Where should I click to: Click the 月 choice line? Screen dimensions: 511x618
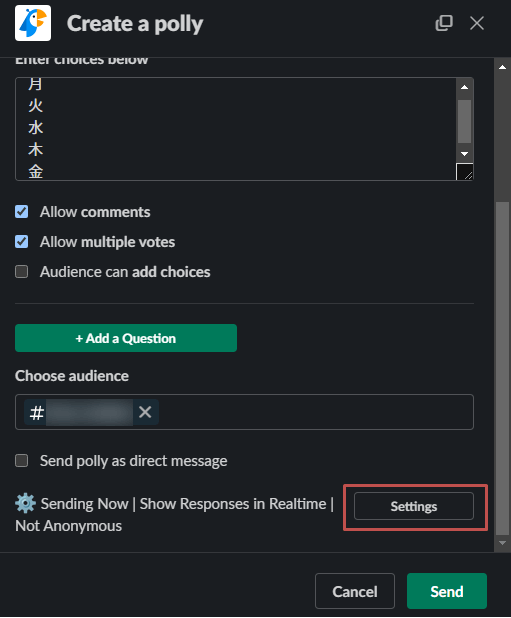(35, 84)
